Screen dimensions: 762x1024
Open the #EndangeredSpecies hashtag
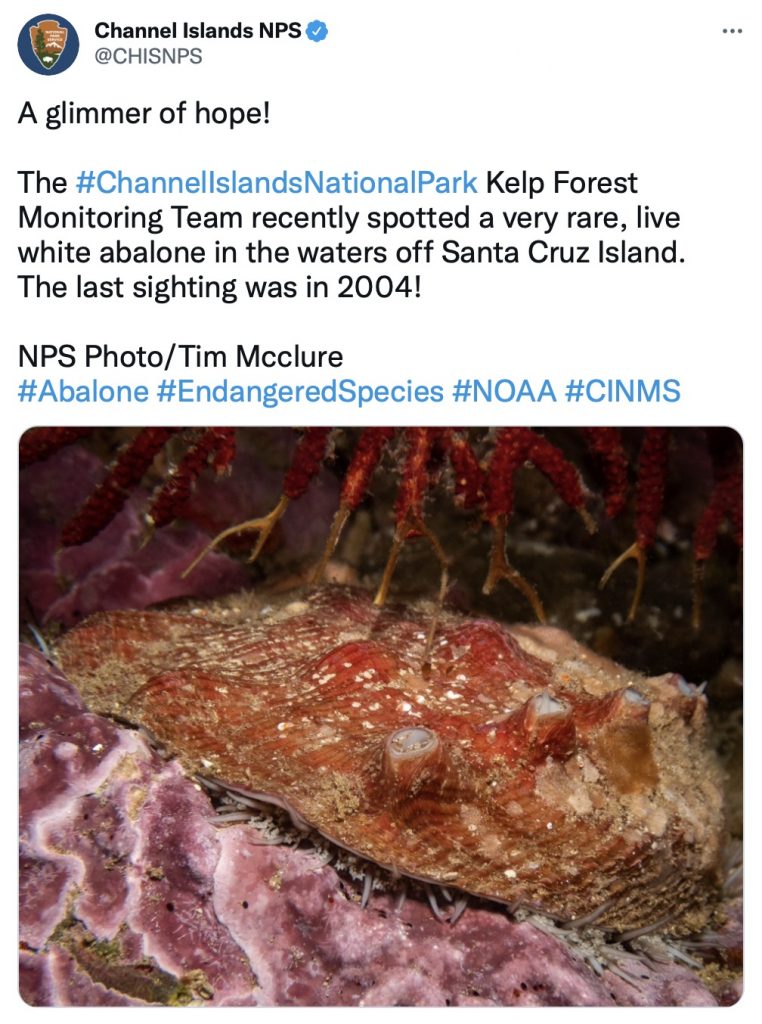point(300,390)
